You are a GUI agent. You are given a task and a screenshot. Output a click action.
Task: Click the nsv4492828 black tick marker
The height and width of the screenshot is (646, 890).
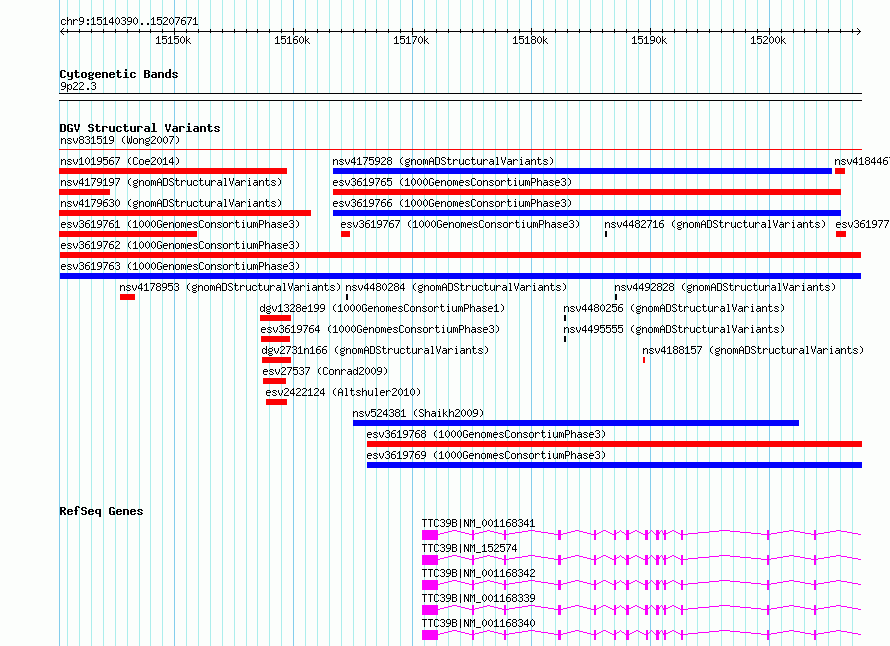pos(616,297)
